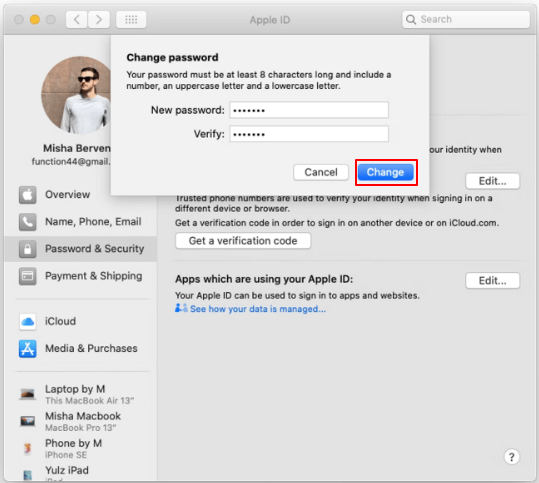The height and width of the screenshot is (483, 539).
Task: Click Get a verification code button
Action: point(243,241)
